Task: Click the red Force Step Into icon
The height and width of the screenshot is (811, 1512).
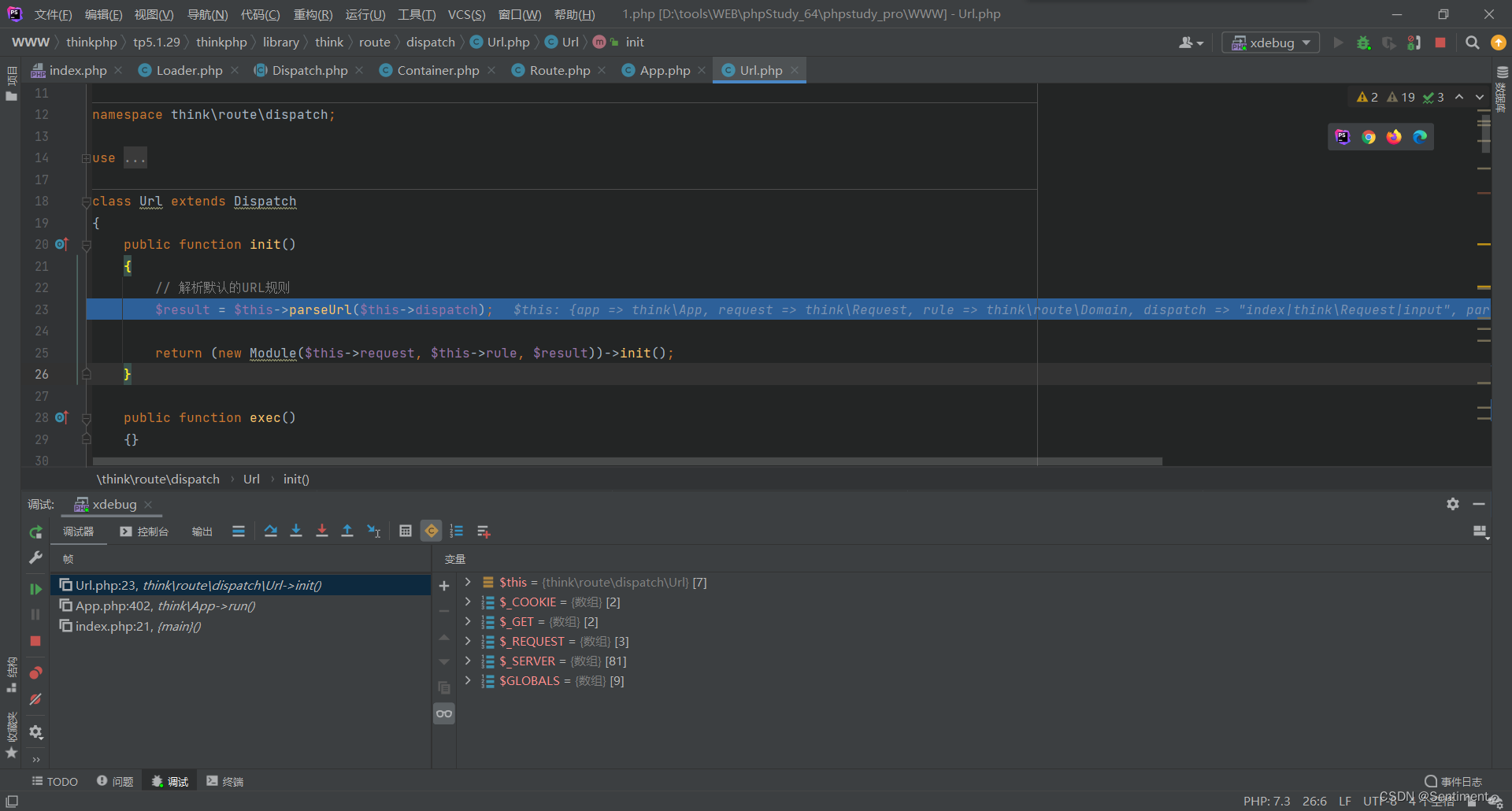Action: 322,531
